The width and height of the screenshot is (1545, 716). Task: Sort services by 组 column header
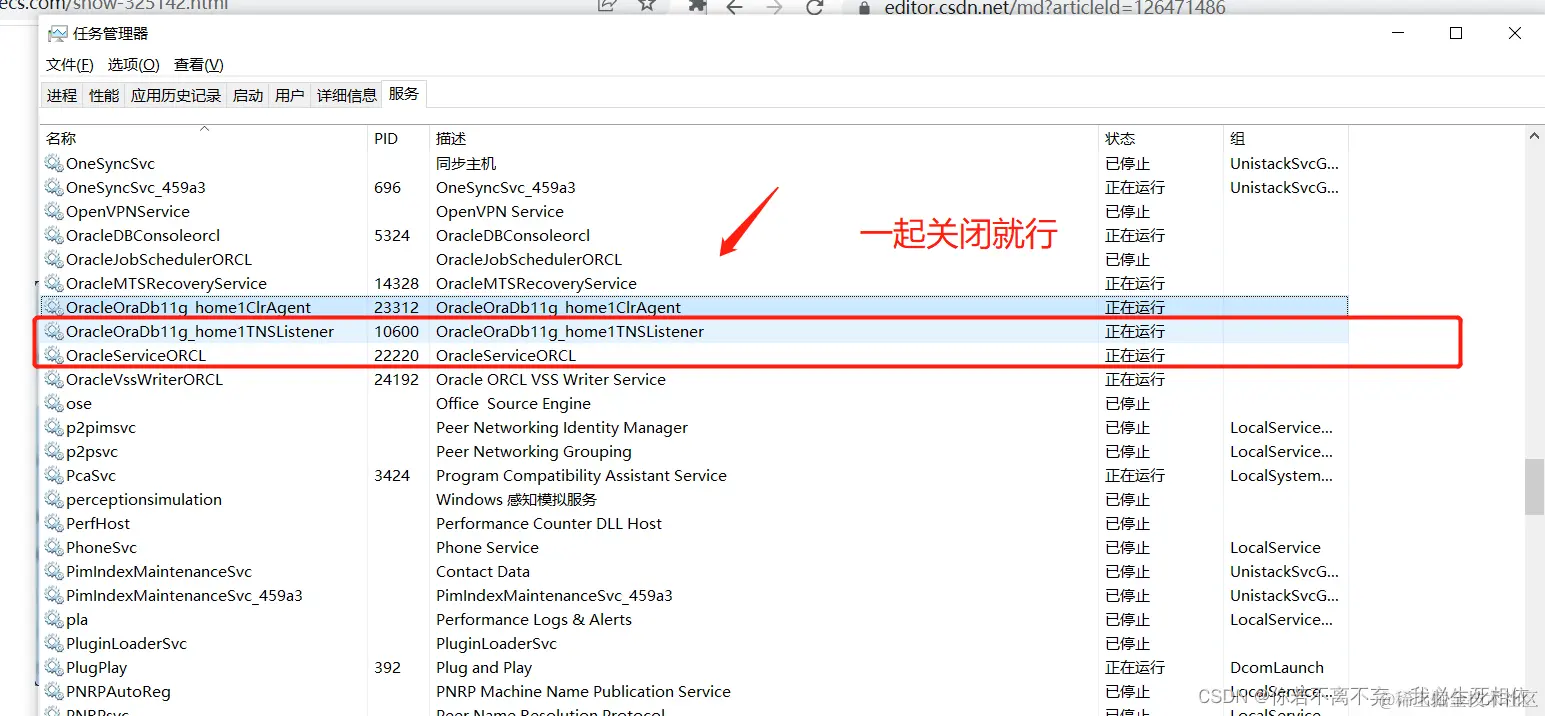(x=1285, y=138)
